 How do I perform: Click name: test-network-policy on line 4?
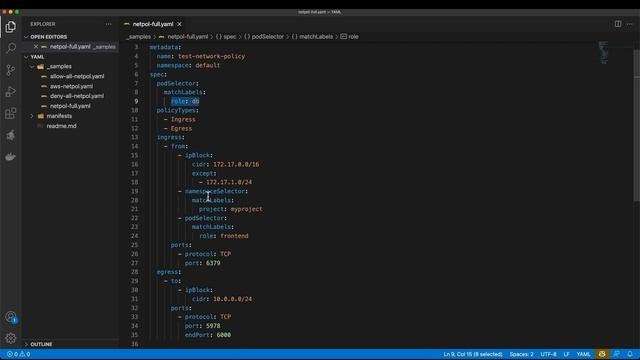point(201,56)
